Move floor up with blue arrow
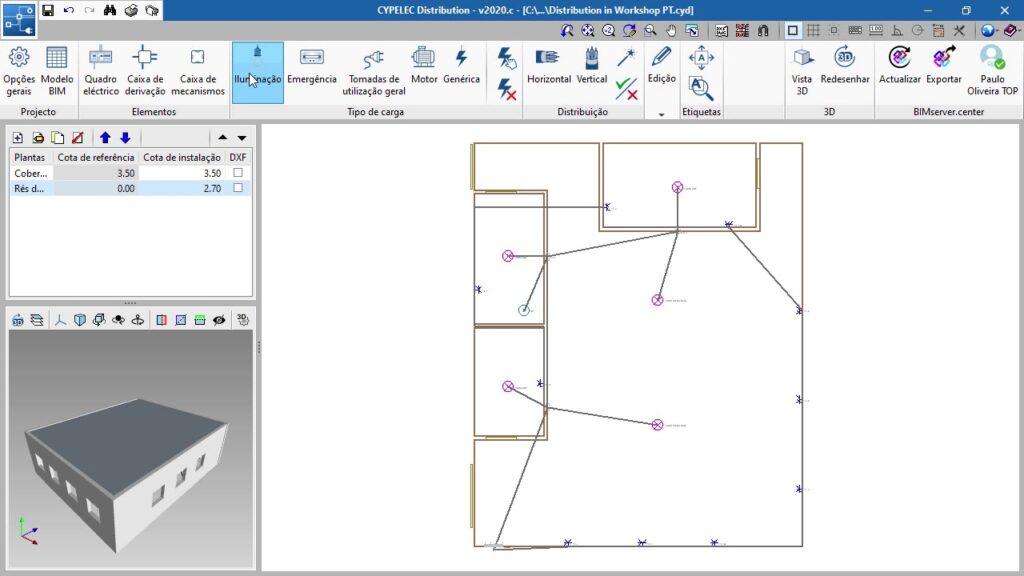 [x=105, y=138]
